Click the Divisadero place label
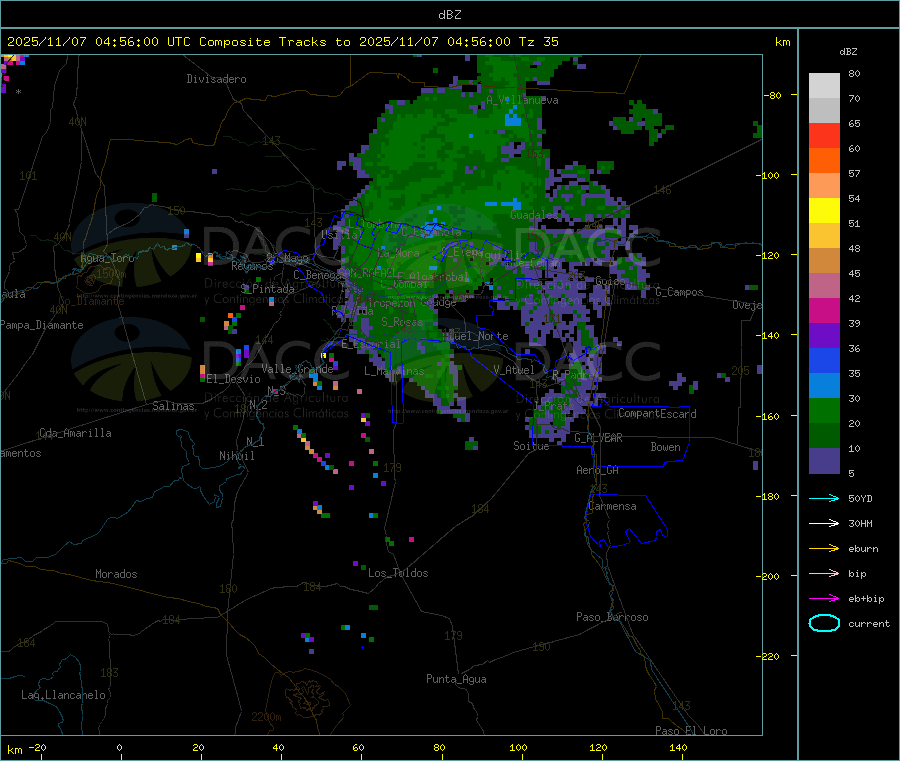 click(216, 79)
